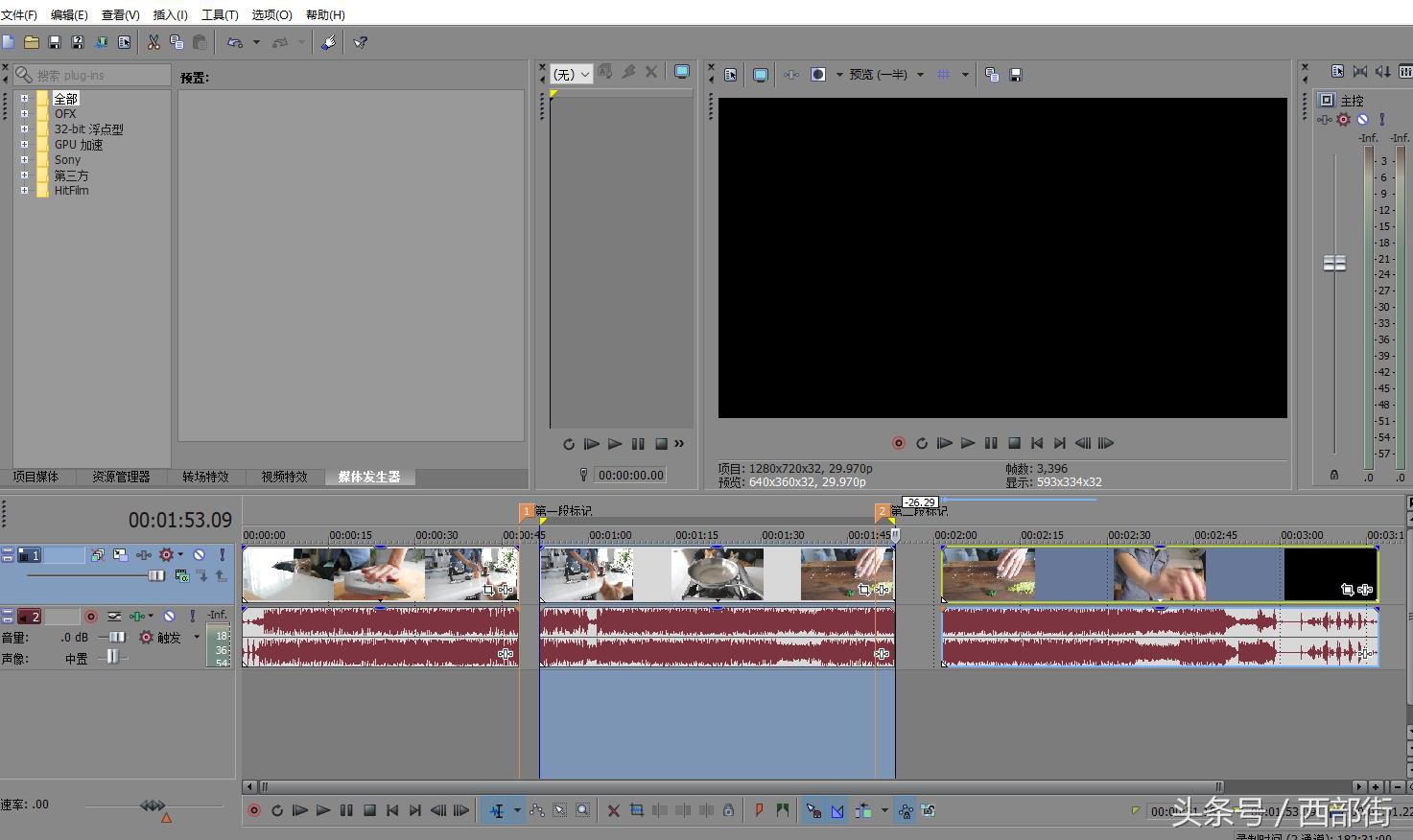Click the Undo arrow icon
The height and width of the screenshot is (840, 1413).
coord(235,42)
